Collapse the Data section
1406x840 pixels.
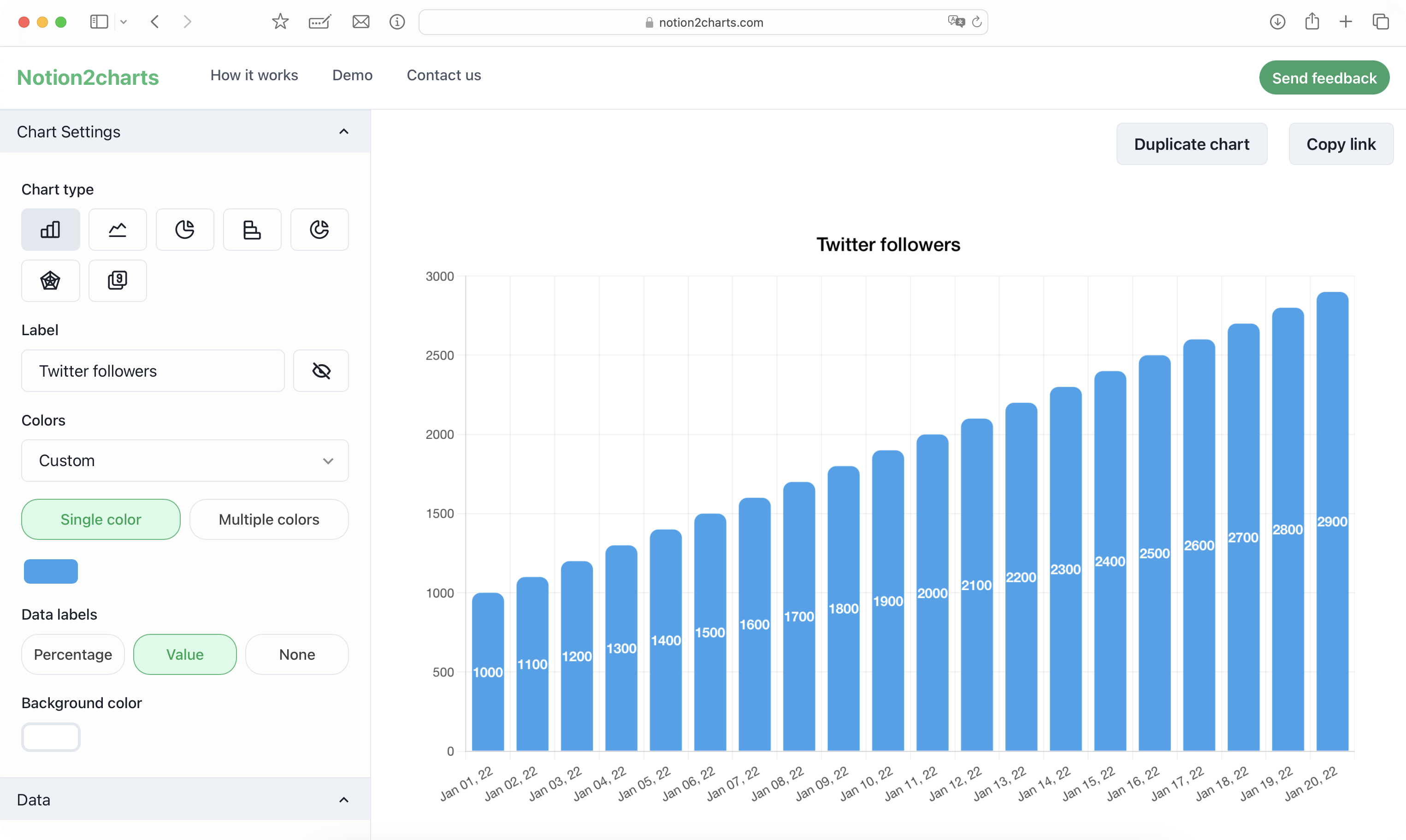tap(343, 799)
